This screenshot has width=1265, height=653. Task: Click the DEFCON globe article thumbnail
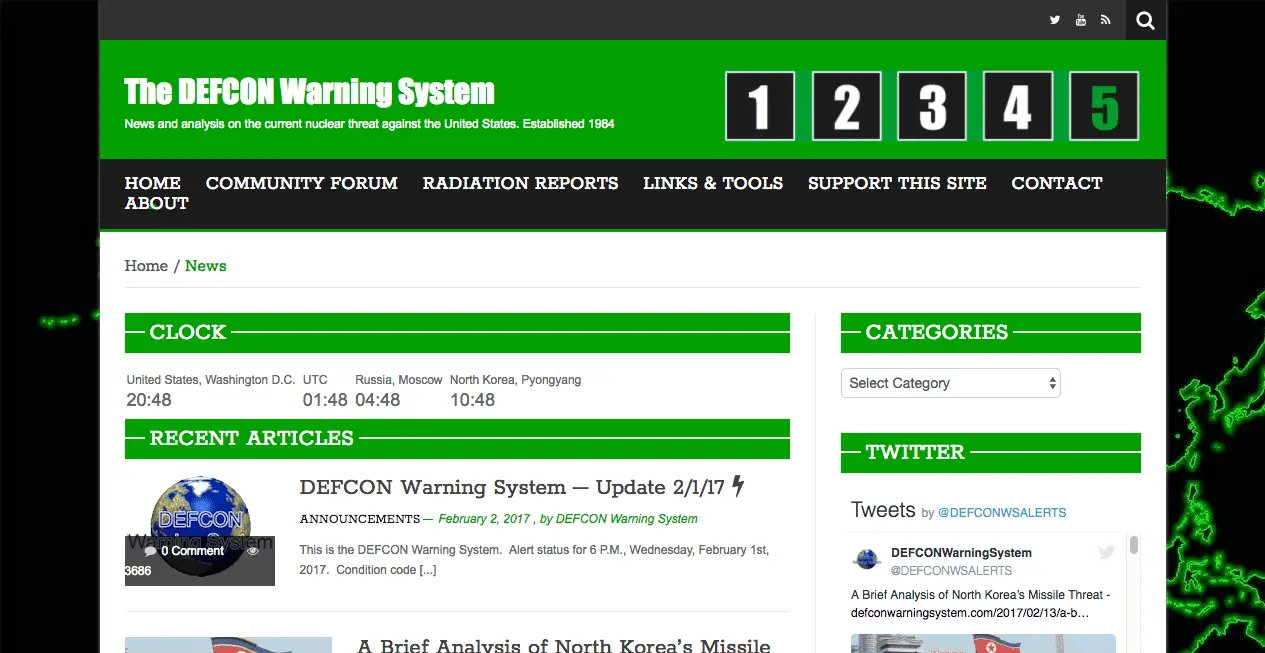(199, 530)
